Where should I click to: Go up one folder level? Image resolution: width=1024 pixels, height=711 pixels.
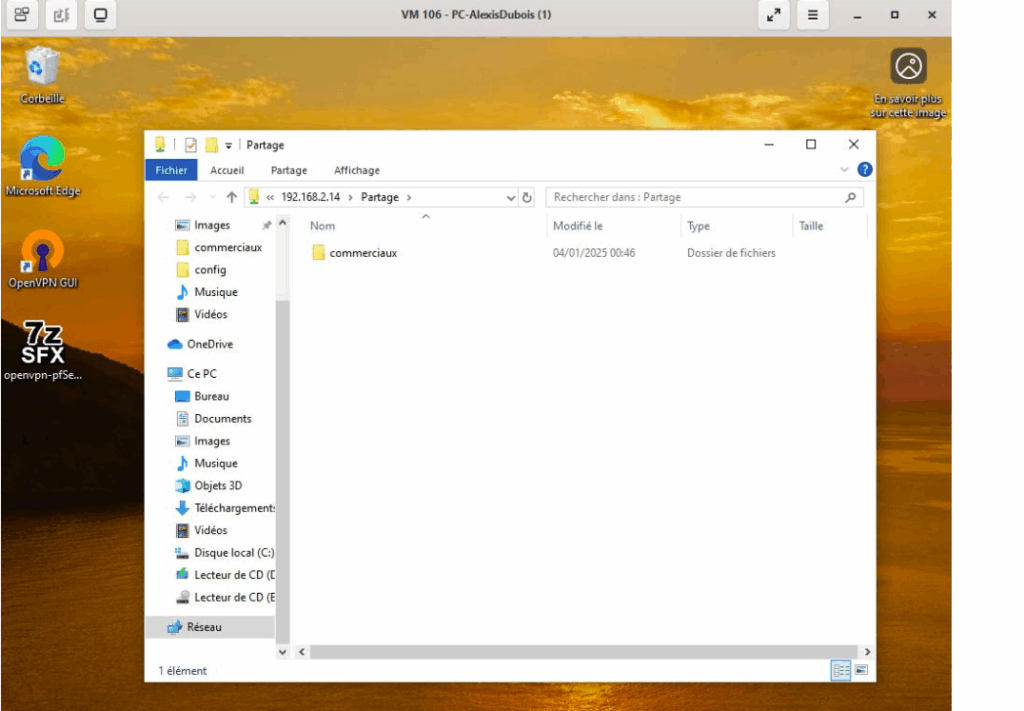231,197
